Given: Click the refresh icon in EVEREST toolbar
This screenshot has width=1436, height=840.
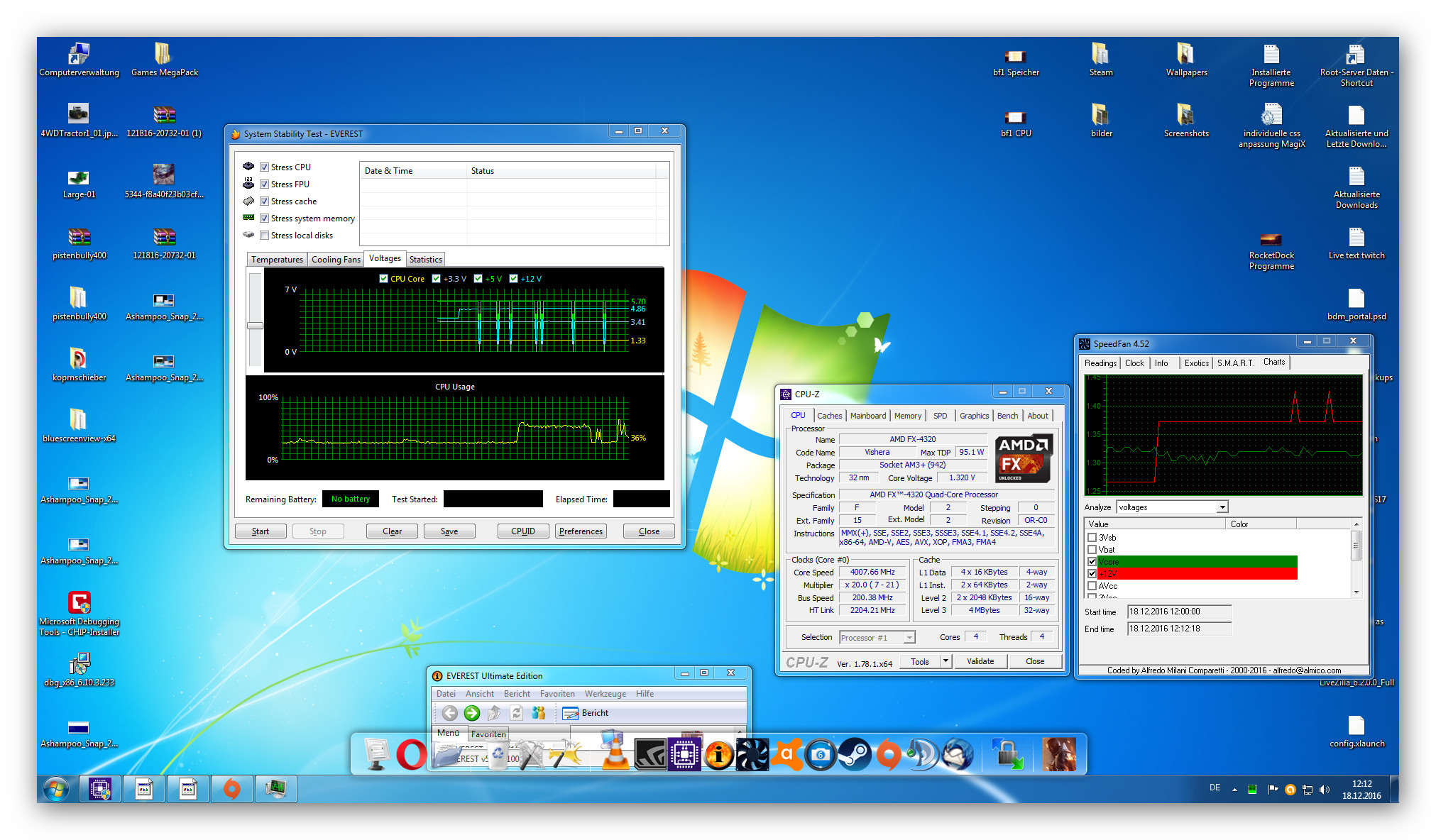Looking at the screenshot, I should (x=517, y=713).
